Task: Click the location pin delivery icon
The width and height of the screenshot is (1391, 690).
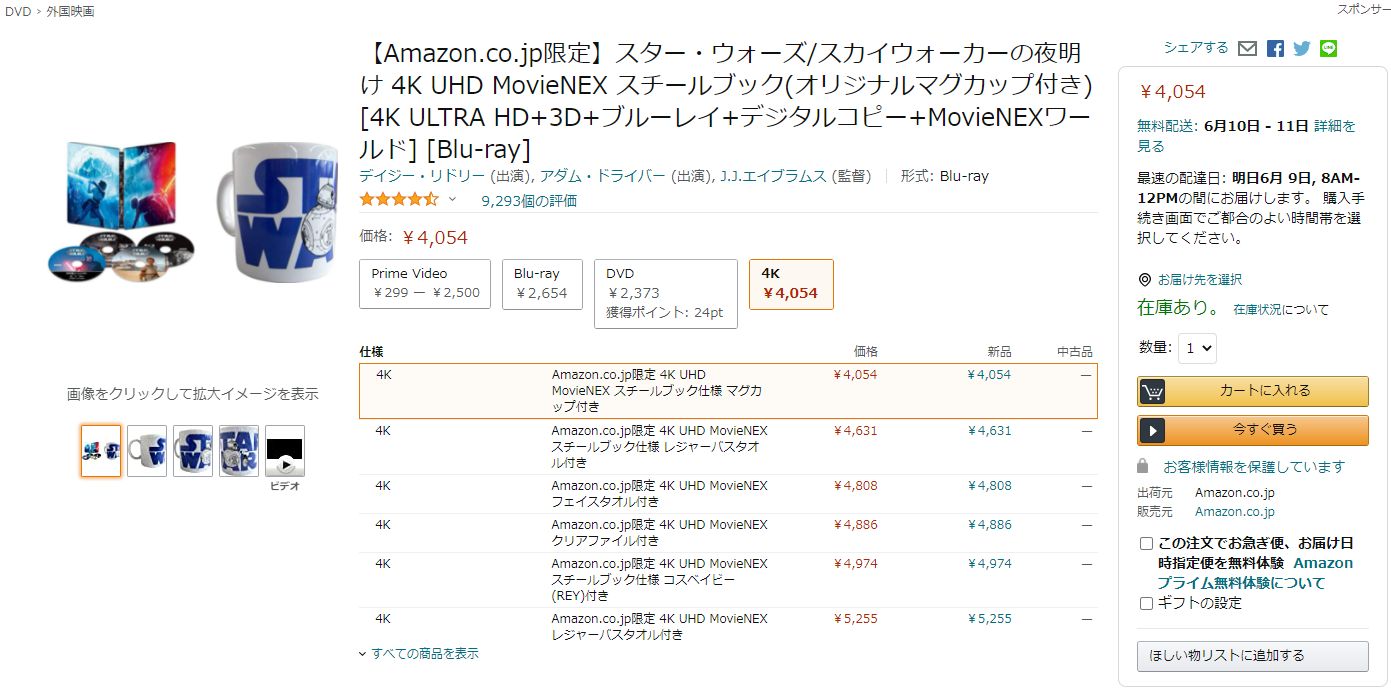Action: coord(1144,280)
